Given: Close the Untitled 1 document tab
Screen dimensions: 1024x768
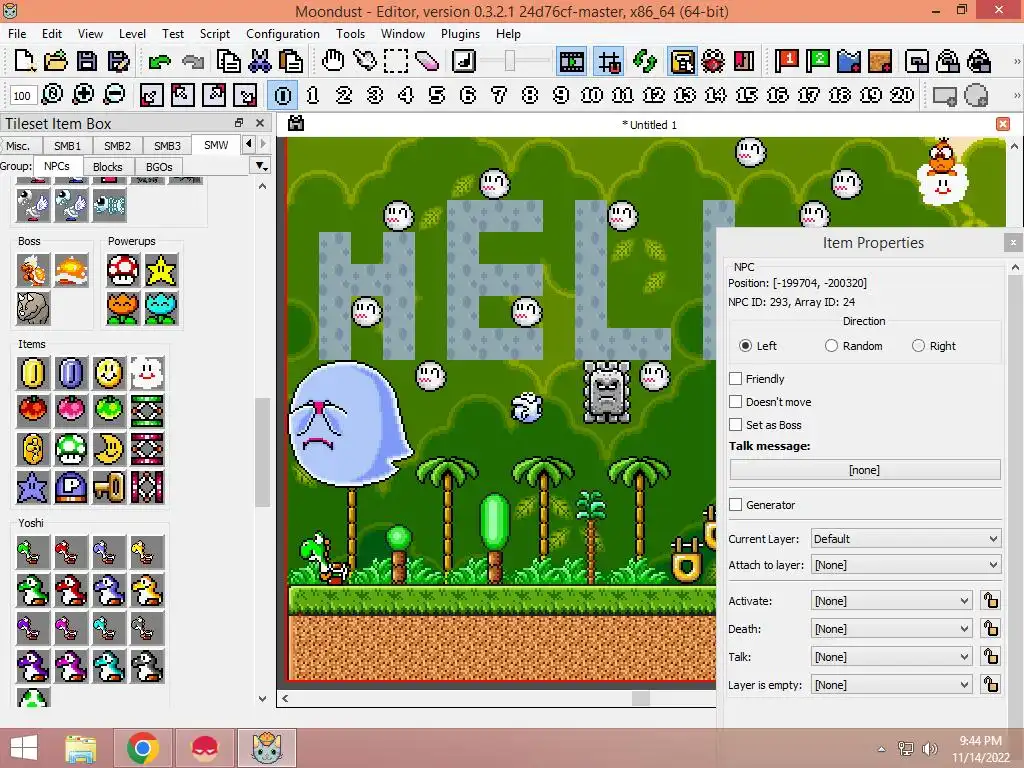Looking at the screenshot, I should click(x=1003, y=124).
